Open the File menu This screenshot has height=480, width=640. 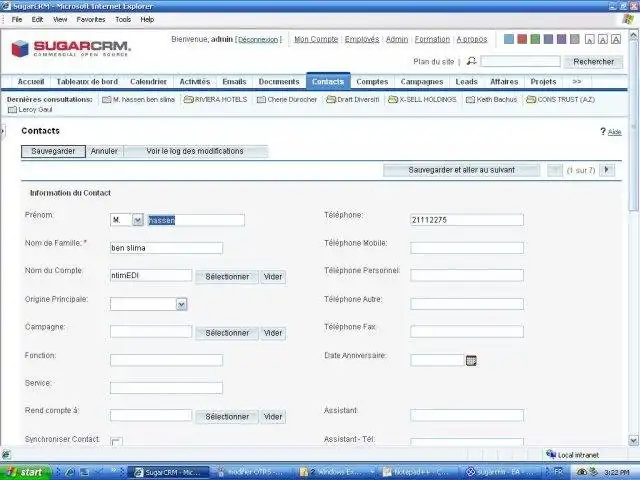tap(17, 19)
